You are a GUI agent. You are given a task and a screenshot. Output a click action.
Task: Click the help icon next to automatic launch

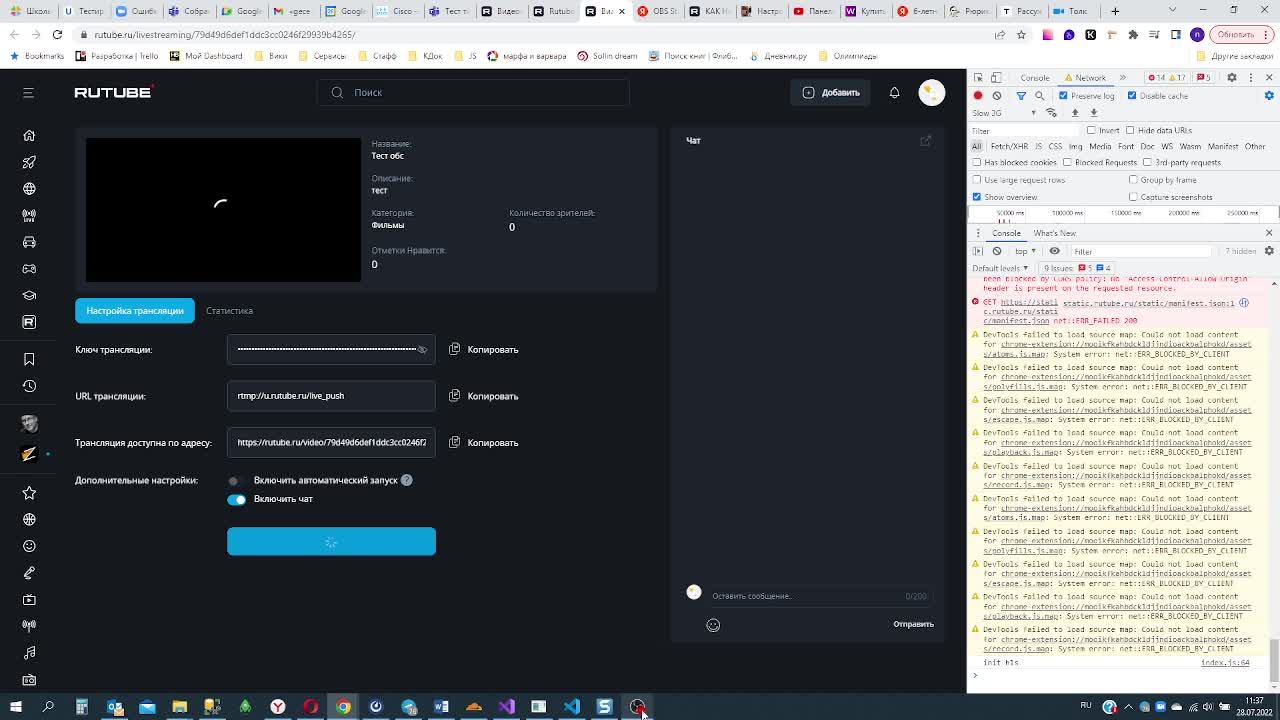407,480
